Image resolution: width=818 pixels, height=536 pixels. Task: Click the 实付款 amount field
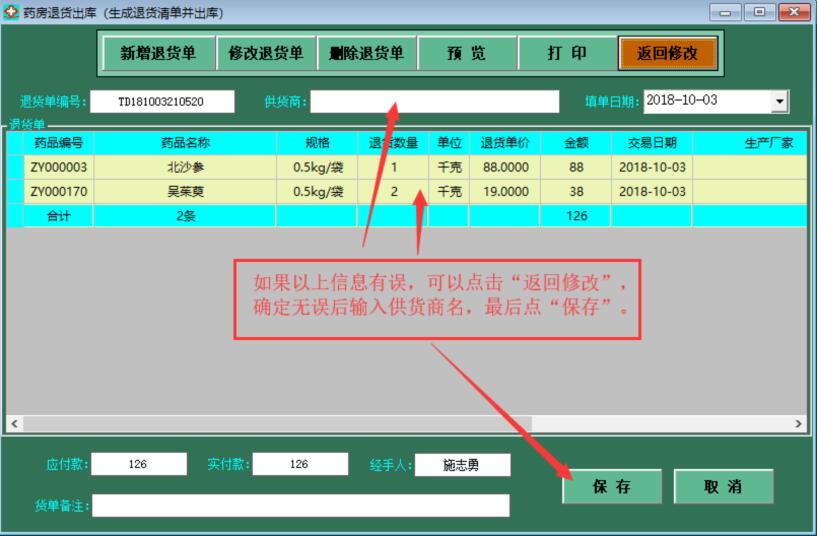300,464
